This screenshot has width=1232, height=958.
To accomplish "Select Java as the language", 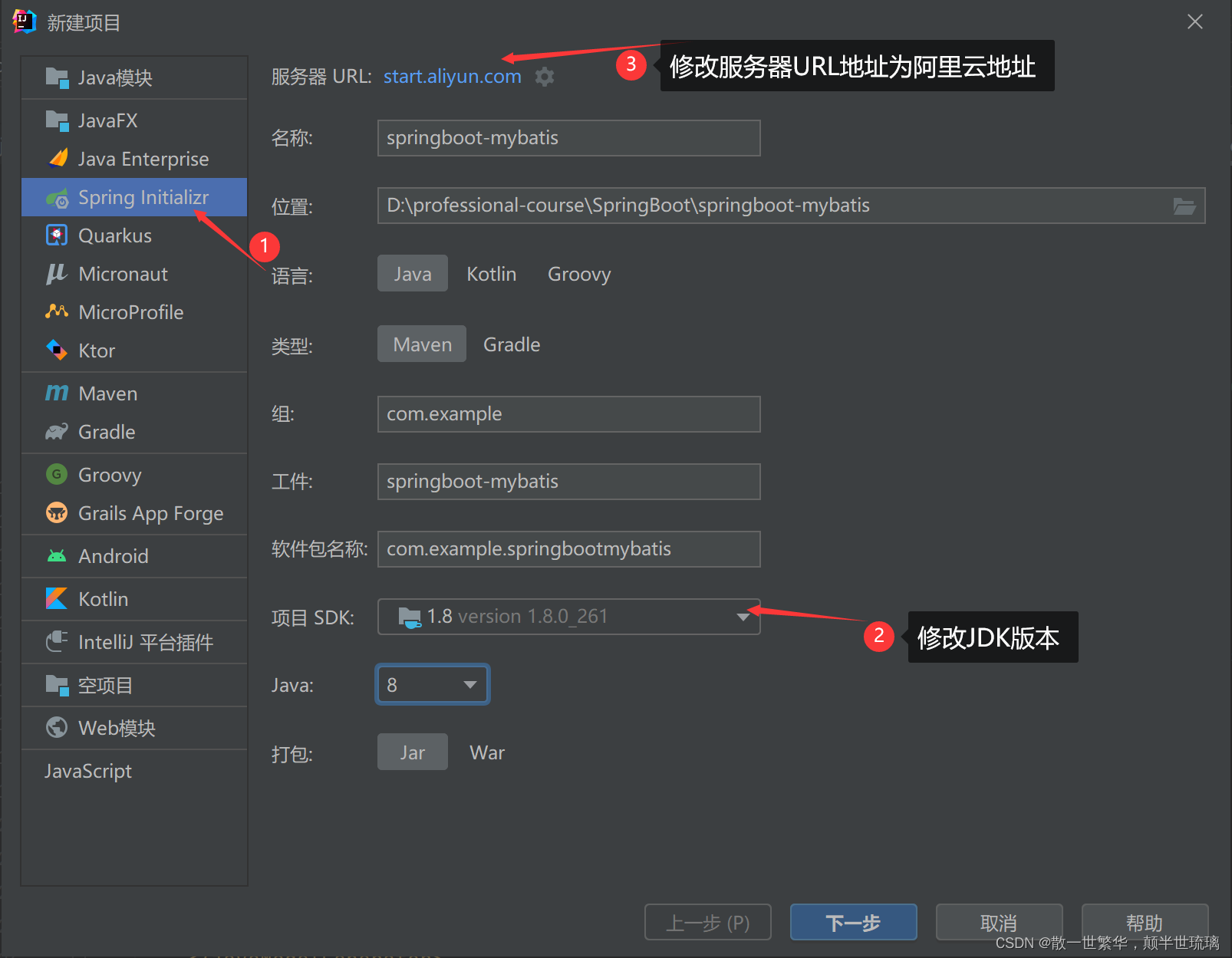I will (x=413, y=274).
